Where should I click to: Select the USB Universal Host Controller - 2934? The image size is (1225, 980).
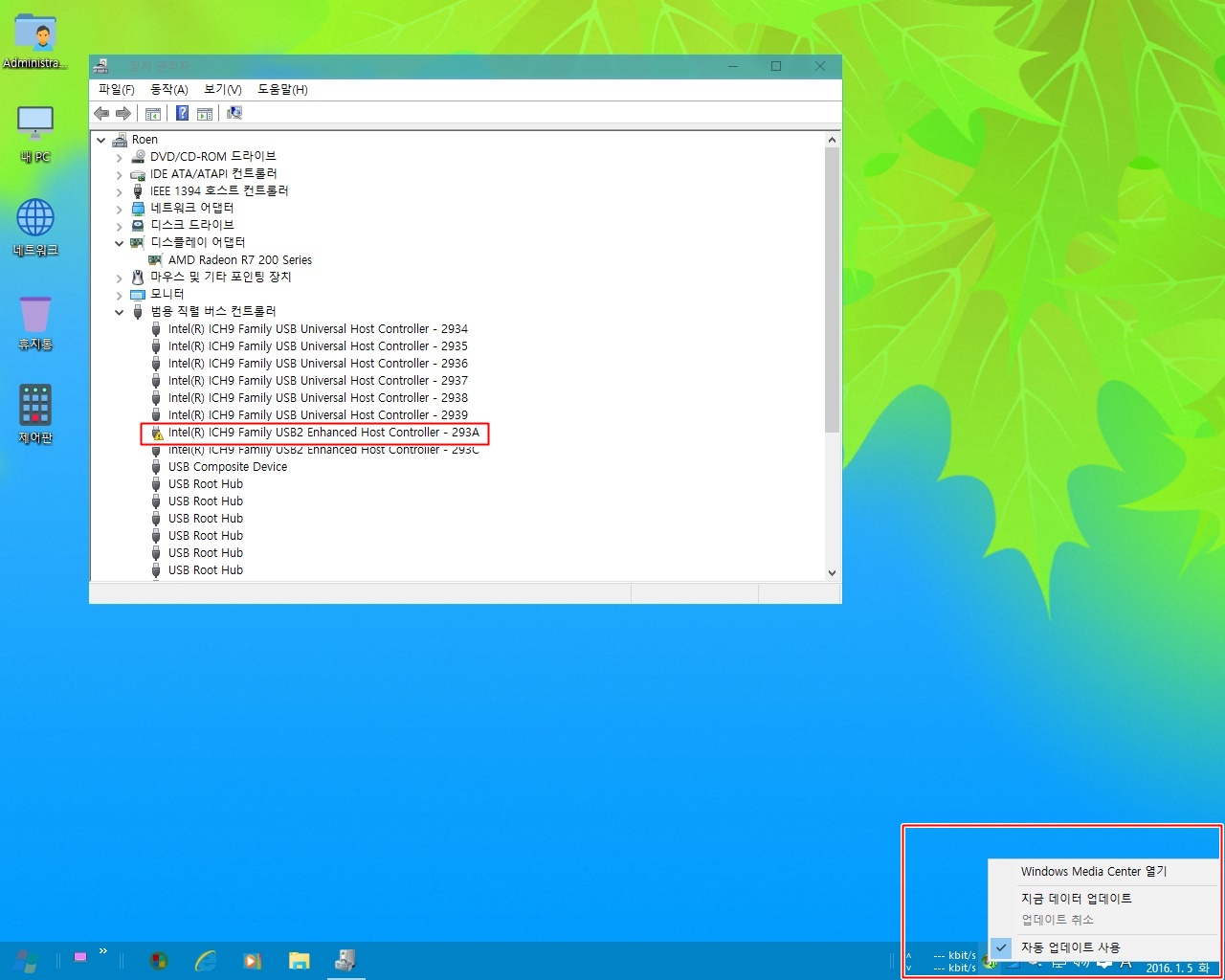318,329
